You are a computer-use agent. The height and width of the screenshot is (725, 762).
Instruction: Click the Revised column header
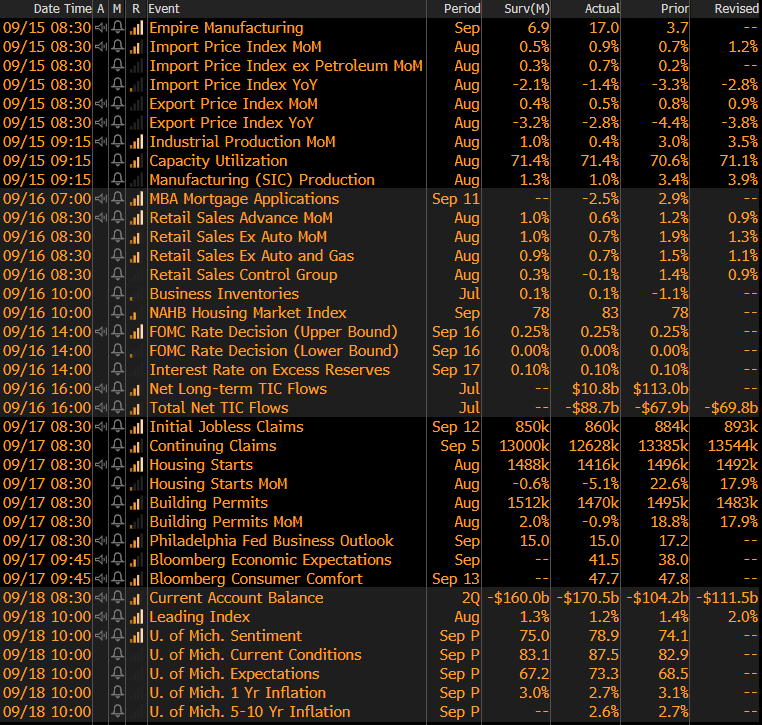(736, 9)
